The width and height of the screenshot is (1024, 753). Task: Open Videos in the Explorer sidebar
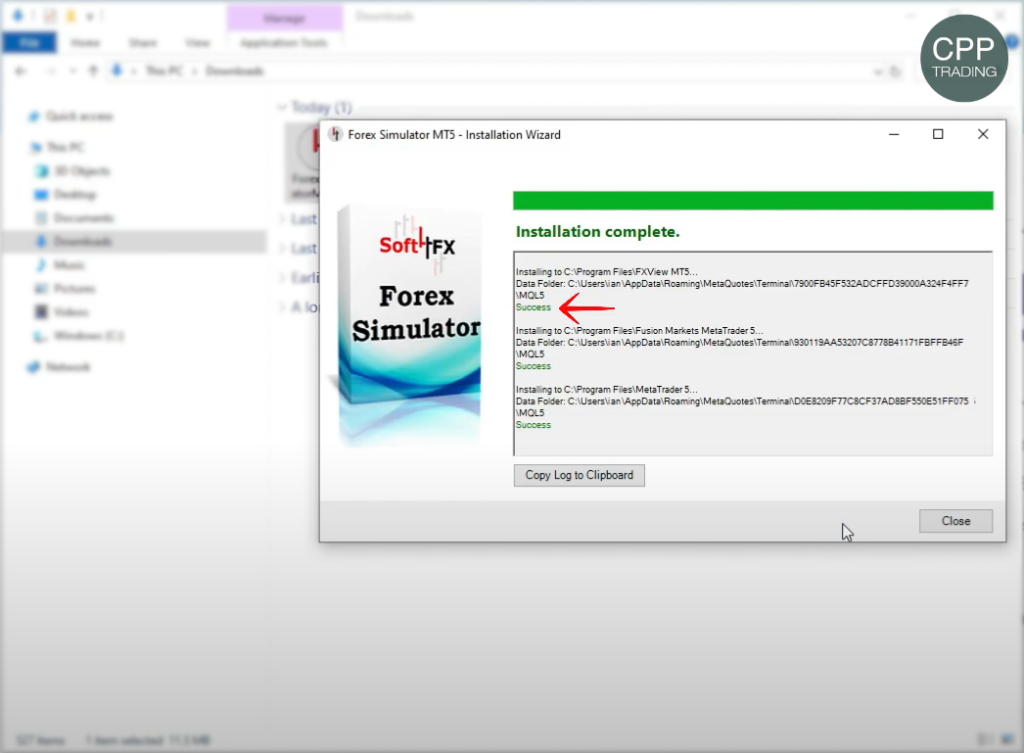[x=71, y=312]
